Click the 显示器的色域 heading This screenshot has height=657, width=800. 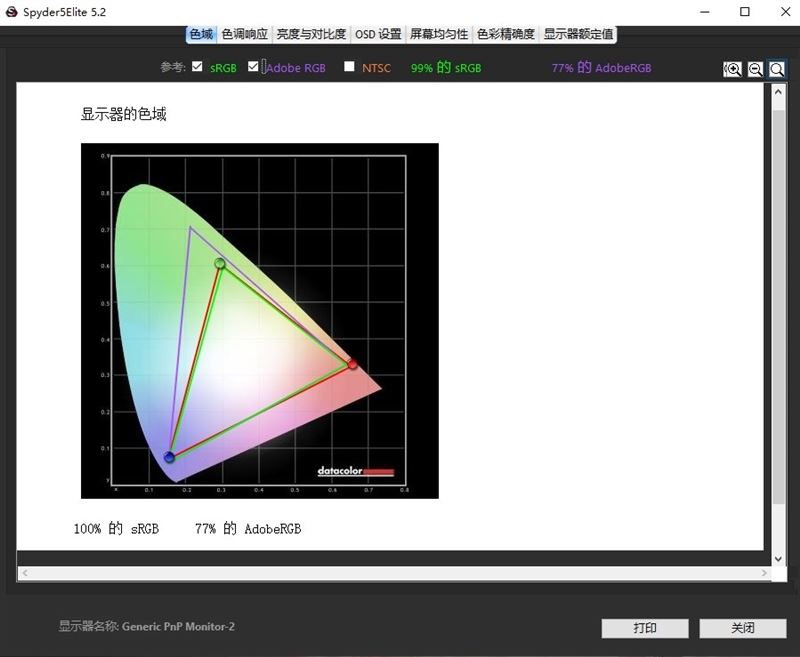tap(123, 114)
